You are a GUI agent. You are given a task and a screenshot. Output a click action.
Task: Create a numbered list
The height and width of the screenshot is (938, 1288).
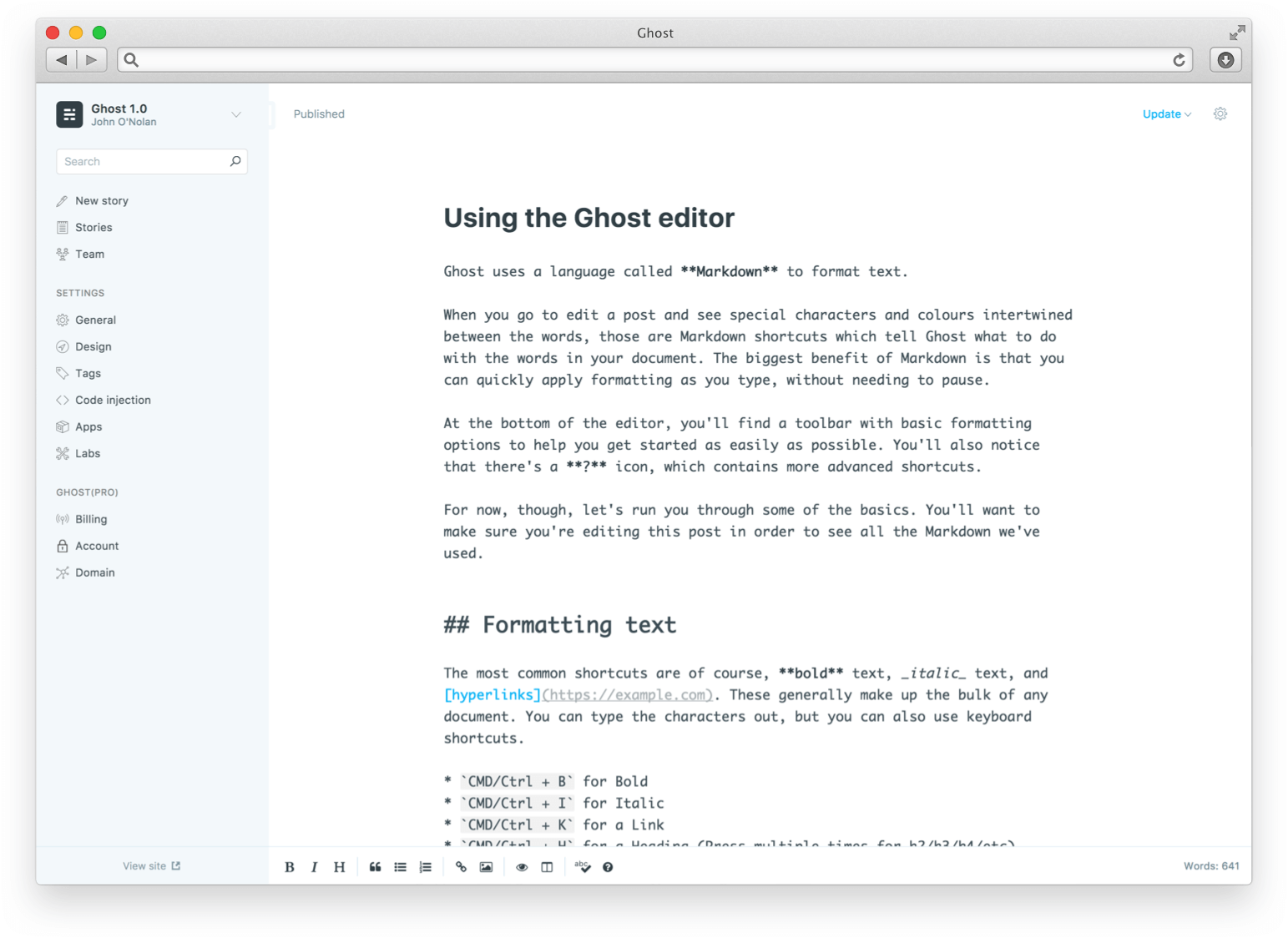coord(425,867)
